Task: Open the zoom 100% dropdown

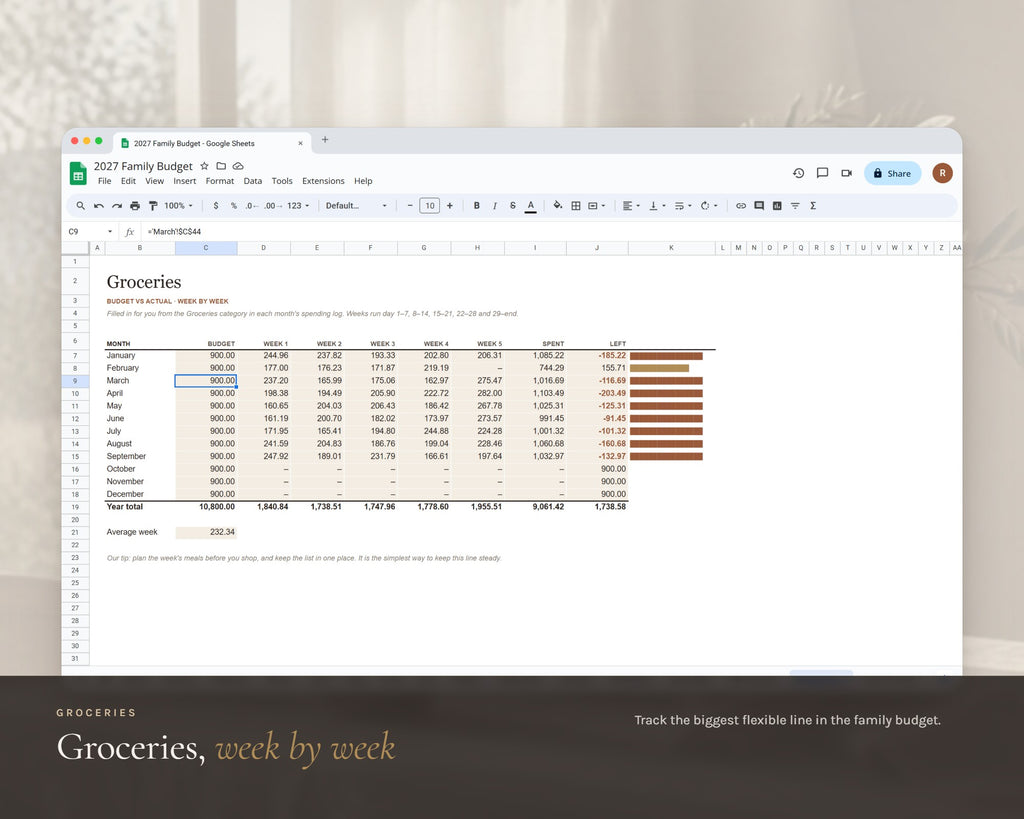Action: tap(178, 206)
